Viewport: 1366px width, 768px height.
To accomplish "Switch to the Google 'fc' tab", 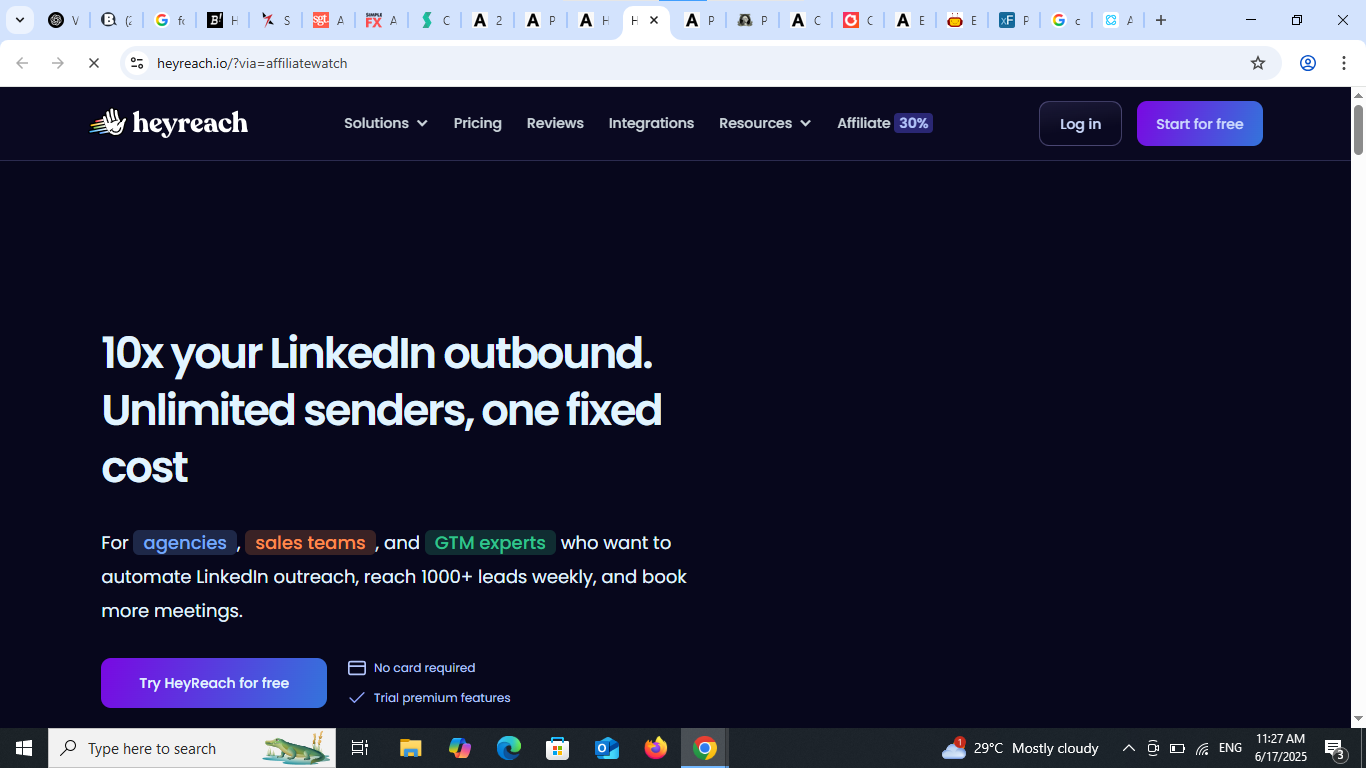I will pos(169,20).
